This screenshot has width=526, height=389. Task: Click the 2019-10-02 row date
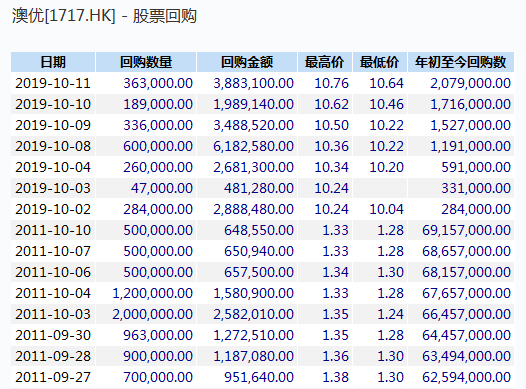(53, 209)
